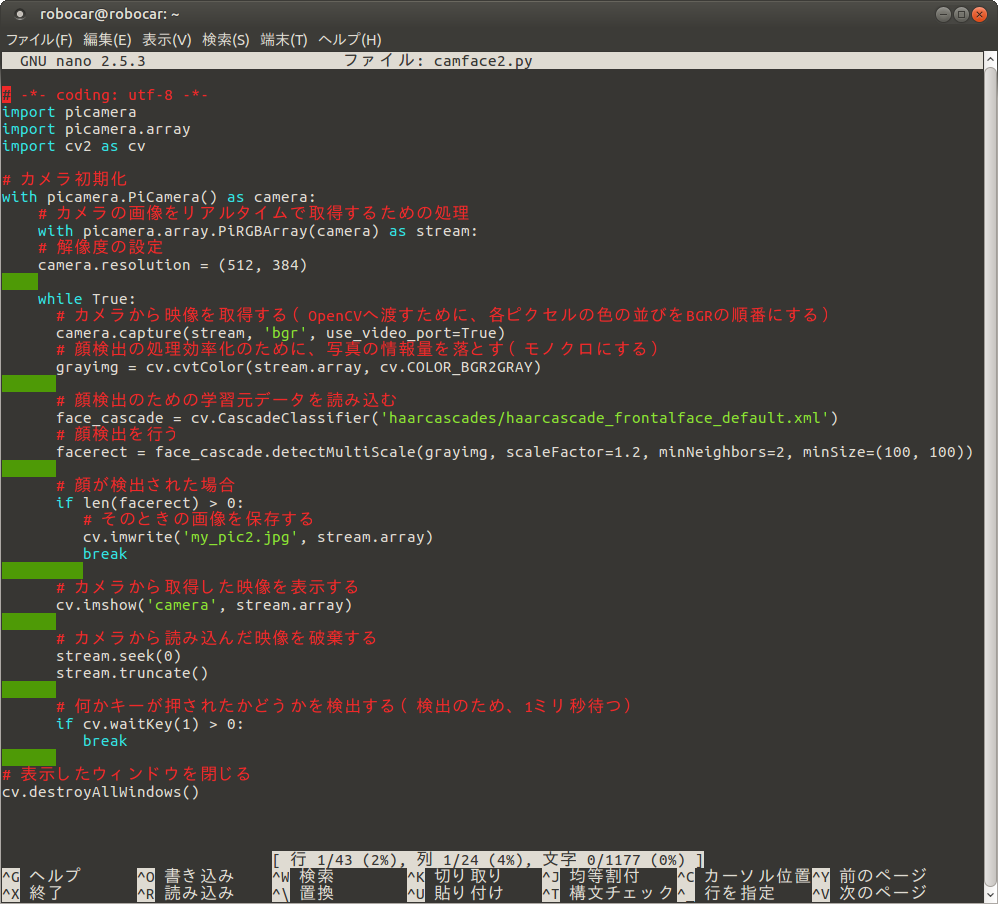Click the grayimg = cv.cvtColor line
Screen dimensions: 998x904
pyautogui.click(x=299, y=367)
